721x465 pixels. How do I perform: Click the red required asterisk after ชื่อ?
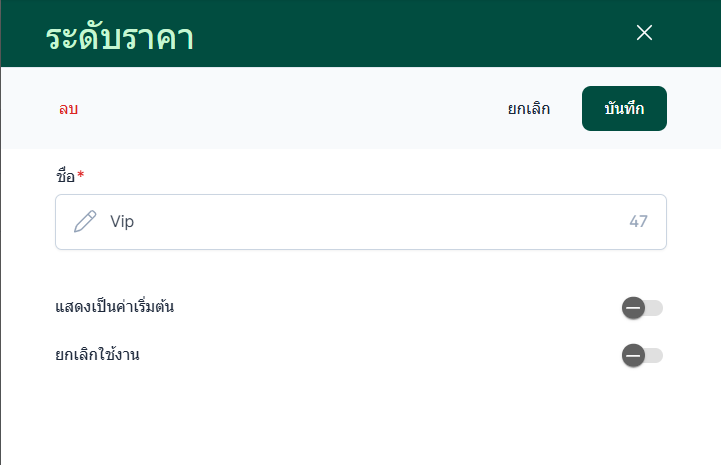[81, 176]
